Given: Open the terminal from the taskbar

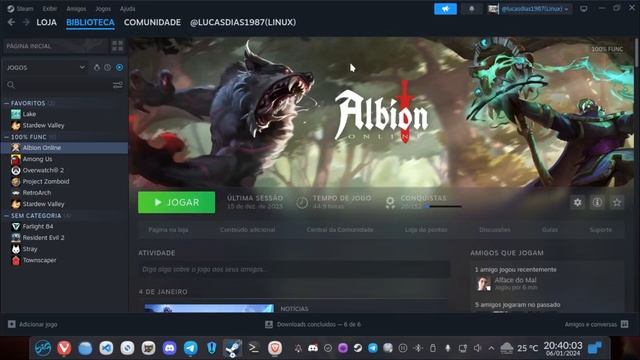Looking at the screenshot, I should (x=253, y=348).
